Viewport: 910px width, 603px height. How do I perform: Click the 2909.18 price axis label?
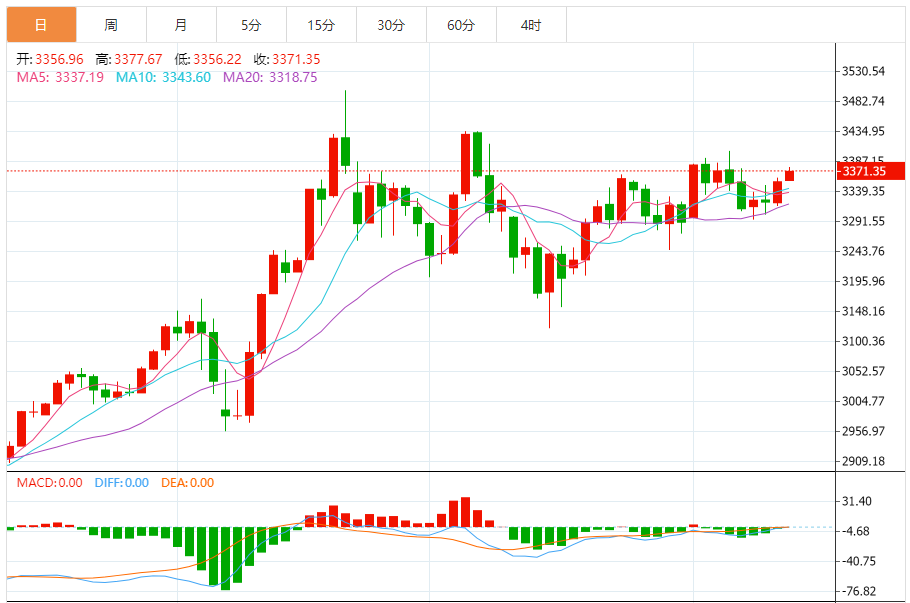tap(864, 461)
